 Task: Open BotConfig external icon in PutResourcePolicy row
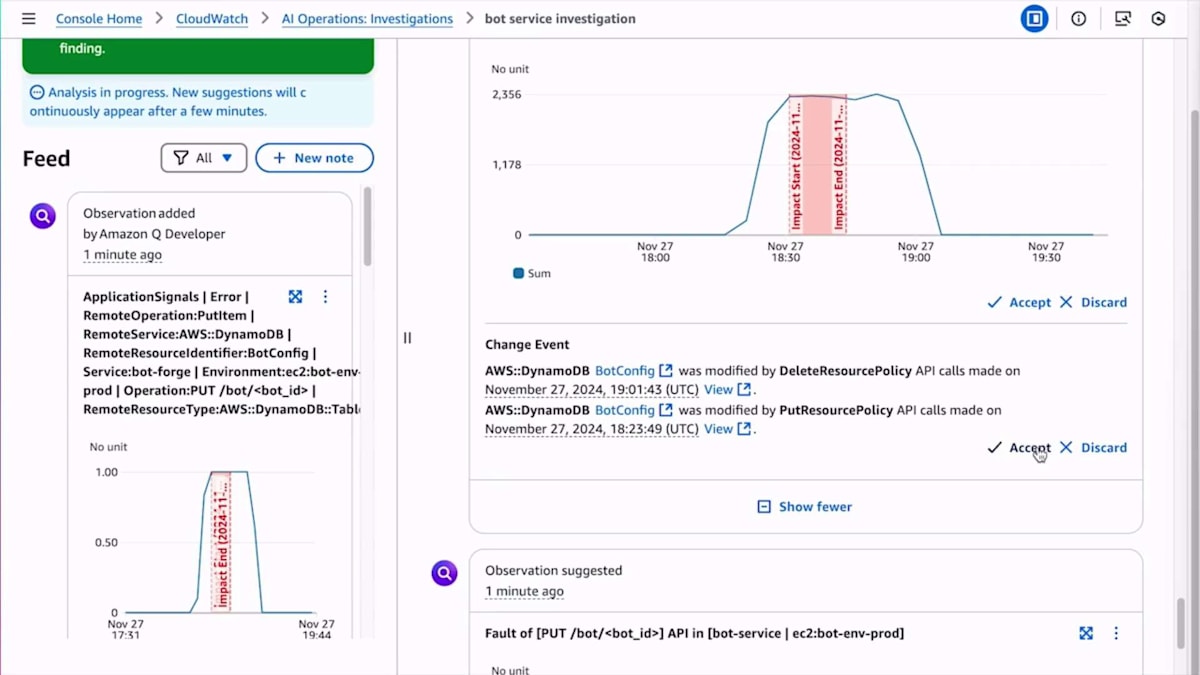pyautogui.click(x=666, y=410)
